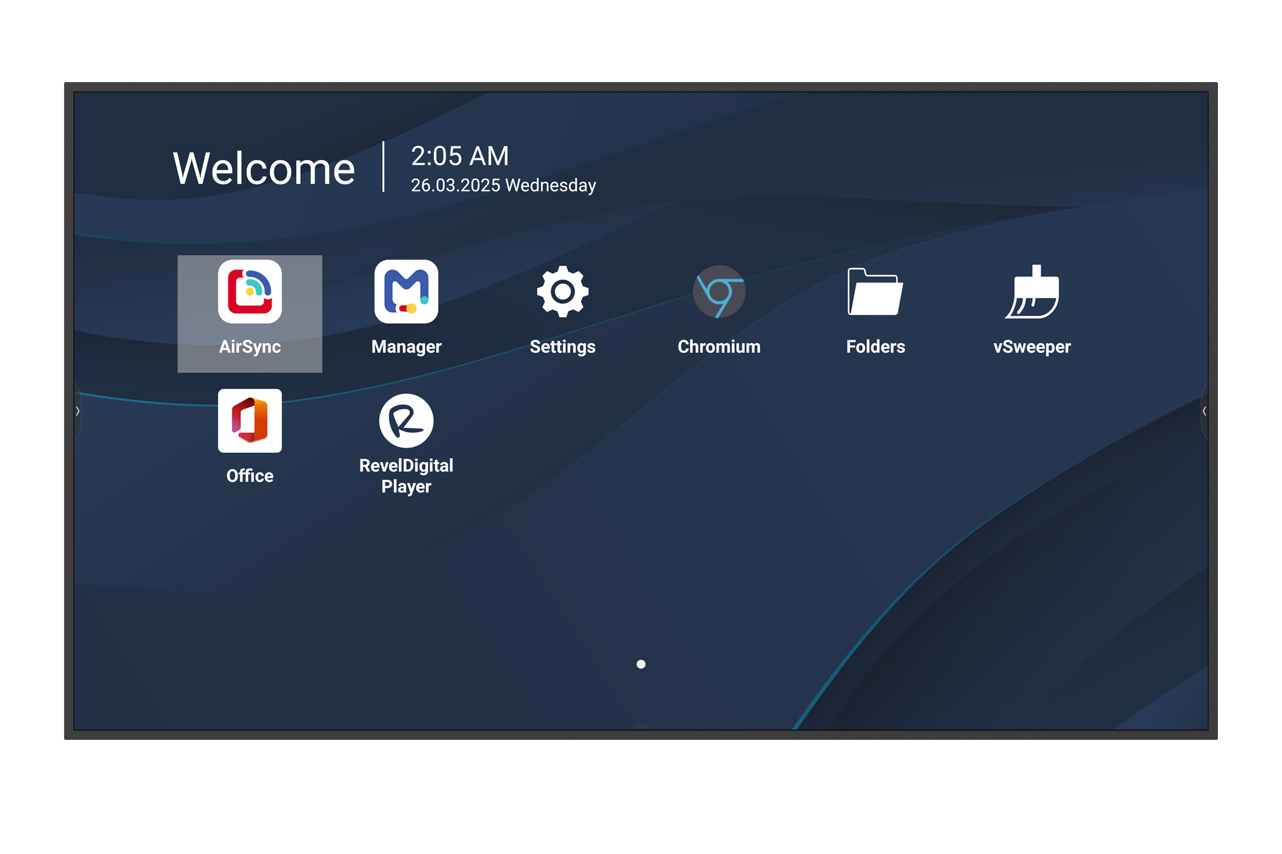Open the Office app icon
This screenshot has height=854, width=1282.
(x=250, y=421)
